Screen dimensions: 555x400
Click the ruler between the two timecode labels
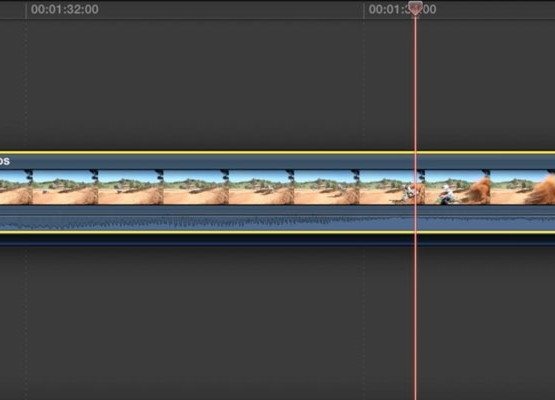230,9
